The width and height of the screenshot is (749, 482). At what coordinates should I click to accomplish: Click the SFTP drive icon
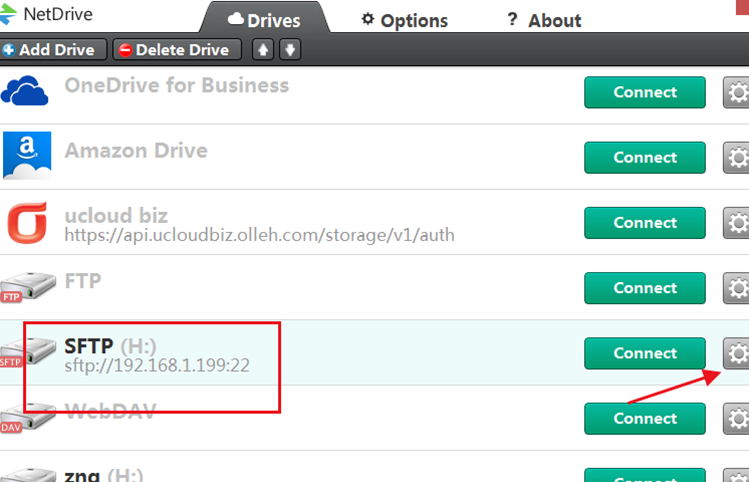[28, 352]
